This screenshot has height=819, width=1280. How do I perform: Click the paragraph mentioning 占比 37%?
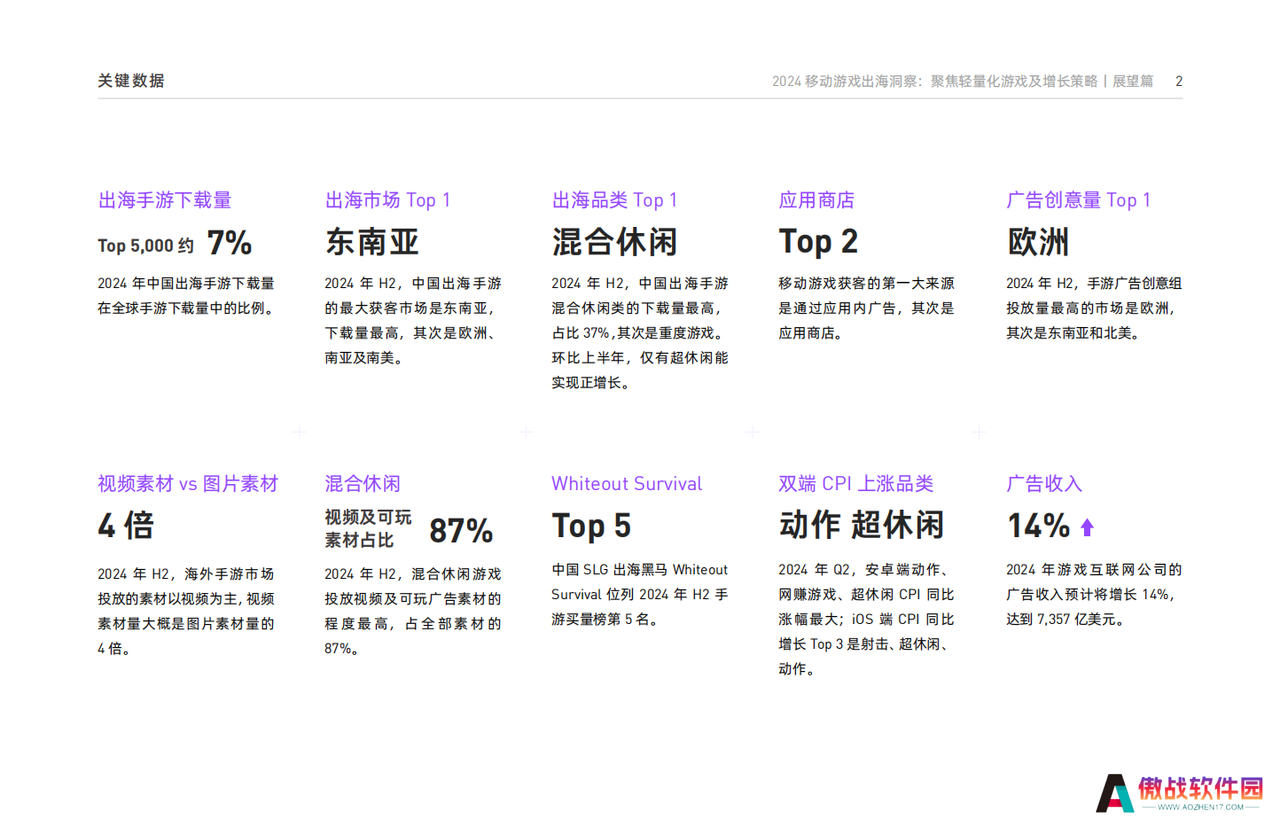(x=640, y=333)
